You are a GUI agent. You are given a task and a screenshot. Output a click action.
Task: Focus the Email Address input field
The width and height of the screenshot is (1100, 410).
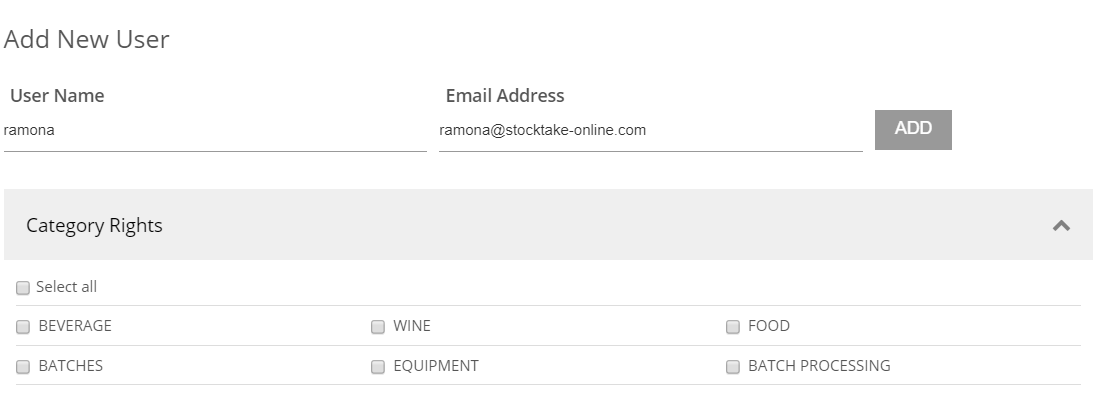point(650,130)
